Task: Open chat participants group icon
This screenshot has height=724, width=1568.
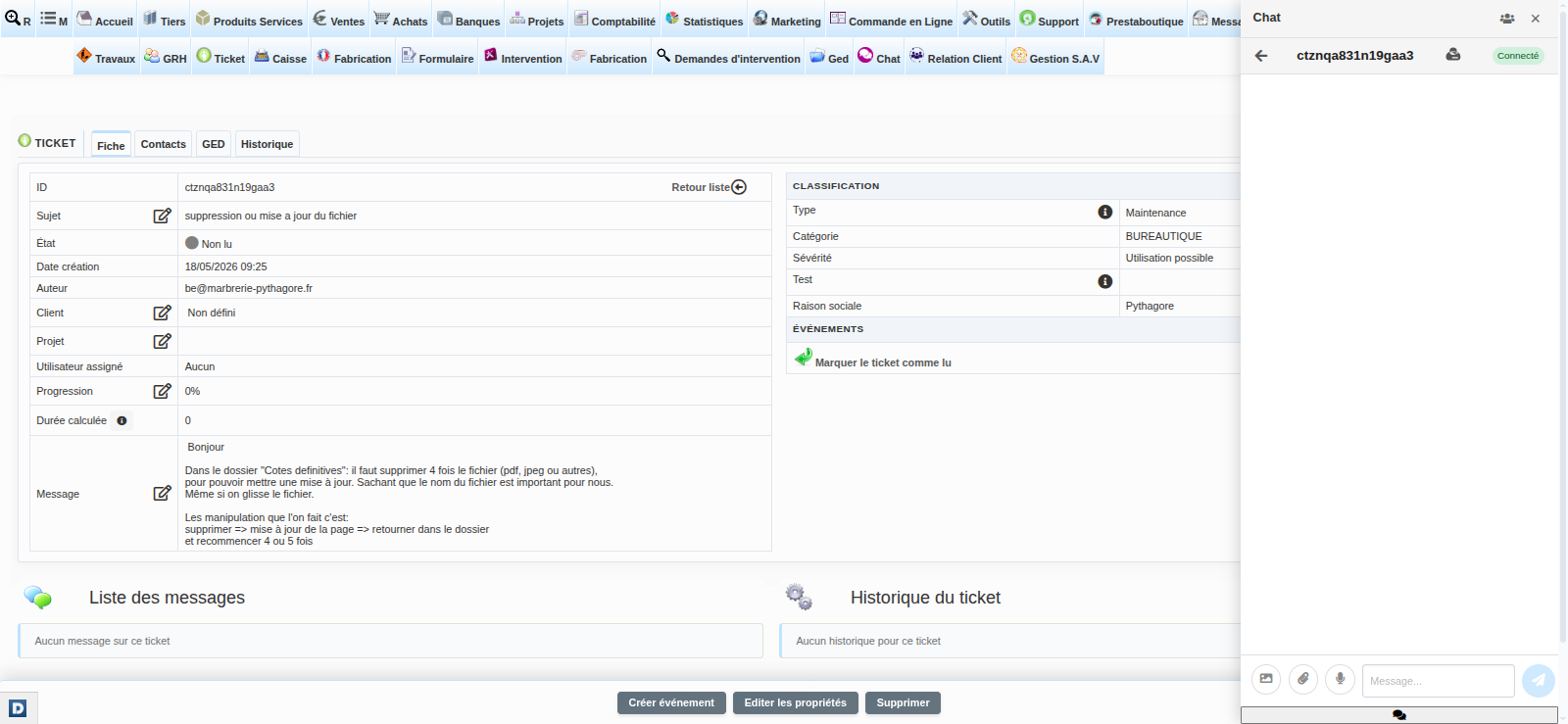Action: point(1507,19)
